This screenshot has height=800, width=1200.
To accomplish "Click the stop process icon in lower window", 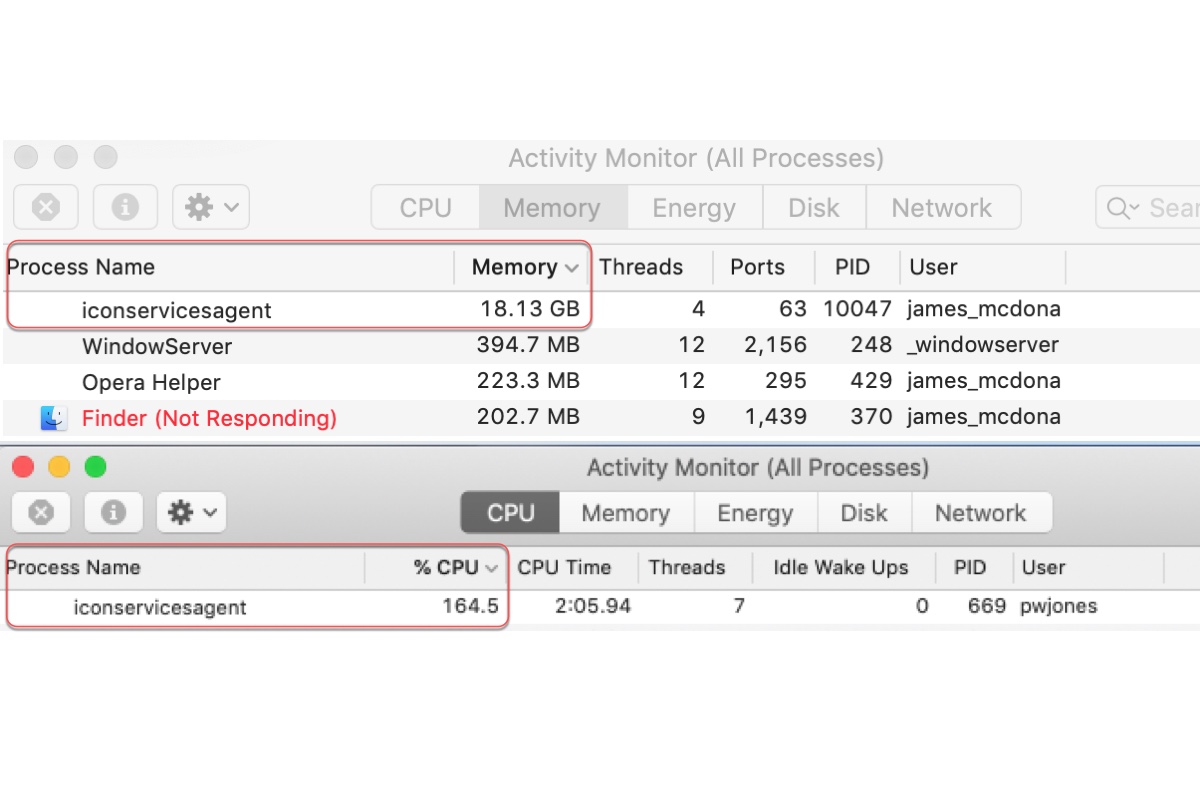I will (x=41, y=513).
